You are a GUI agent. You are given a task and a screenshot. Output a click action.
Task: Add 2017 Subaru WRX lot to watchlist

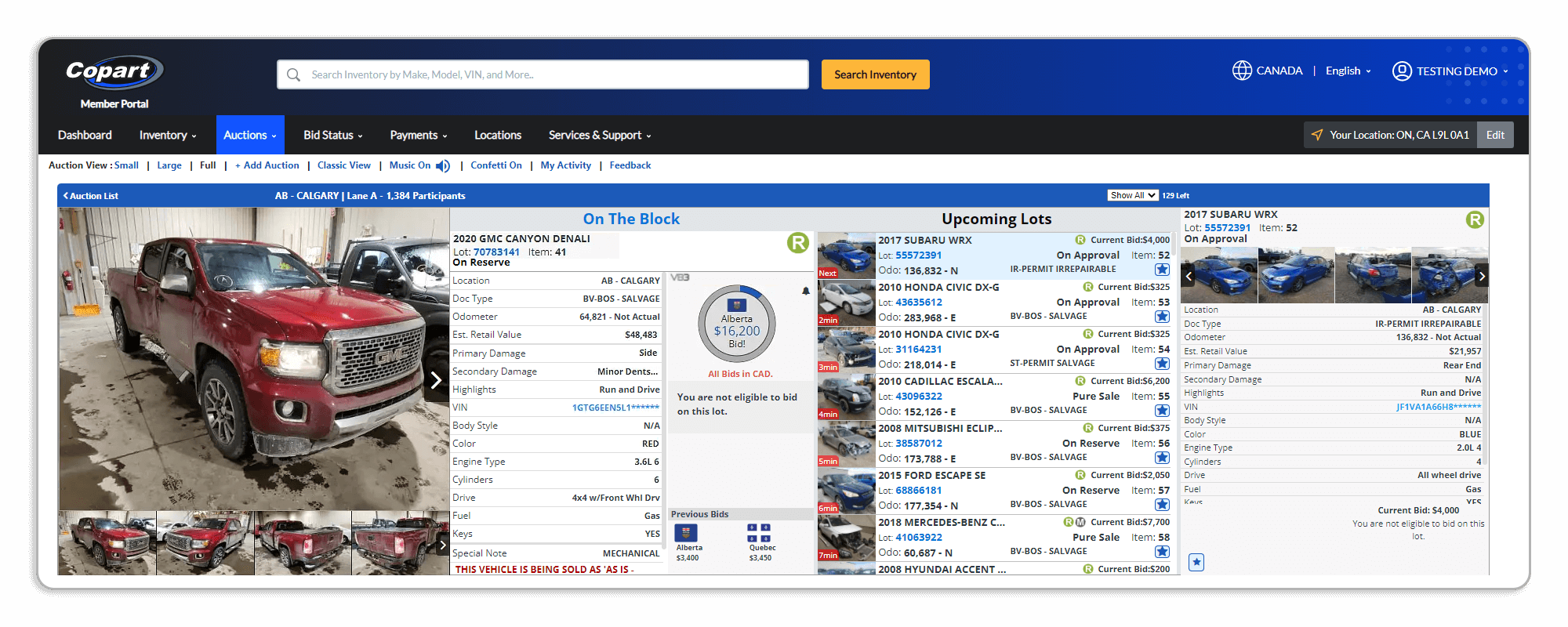tap(1162, 270)
